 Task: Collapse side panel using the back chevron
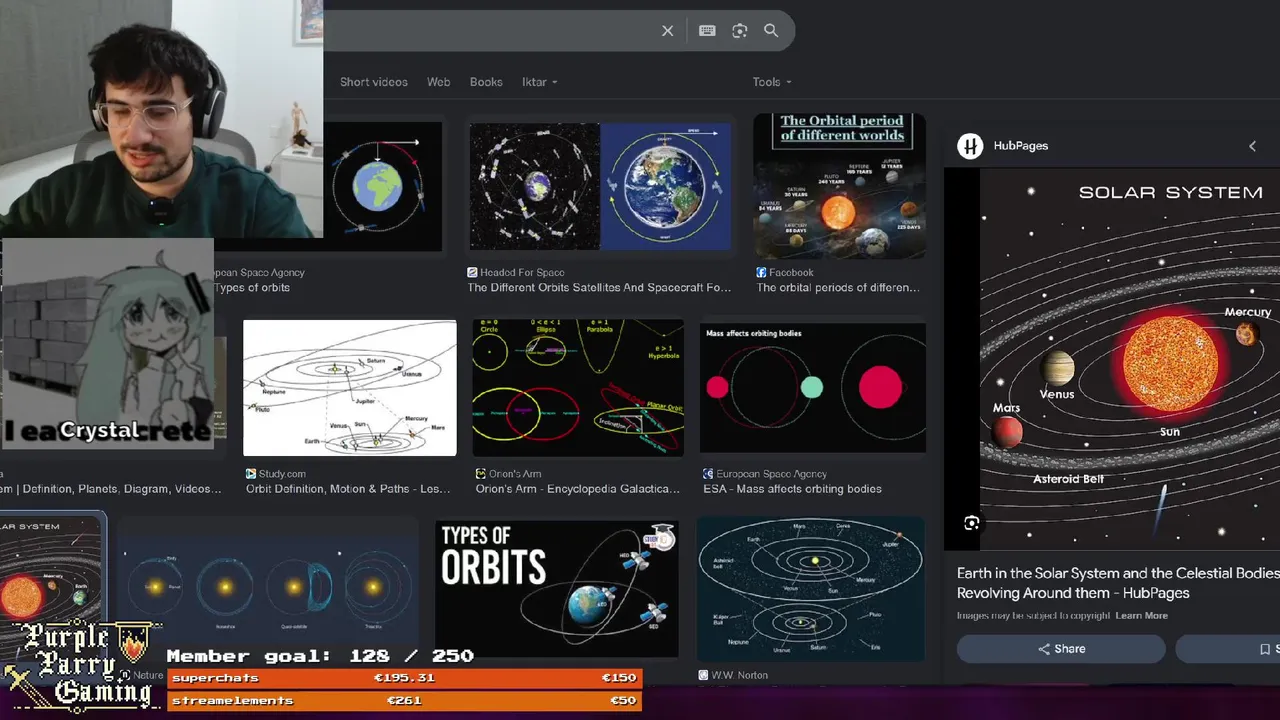click(x=1252, y=146)
